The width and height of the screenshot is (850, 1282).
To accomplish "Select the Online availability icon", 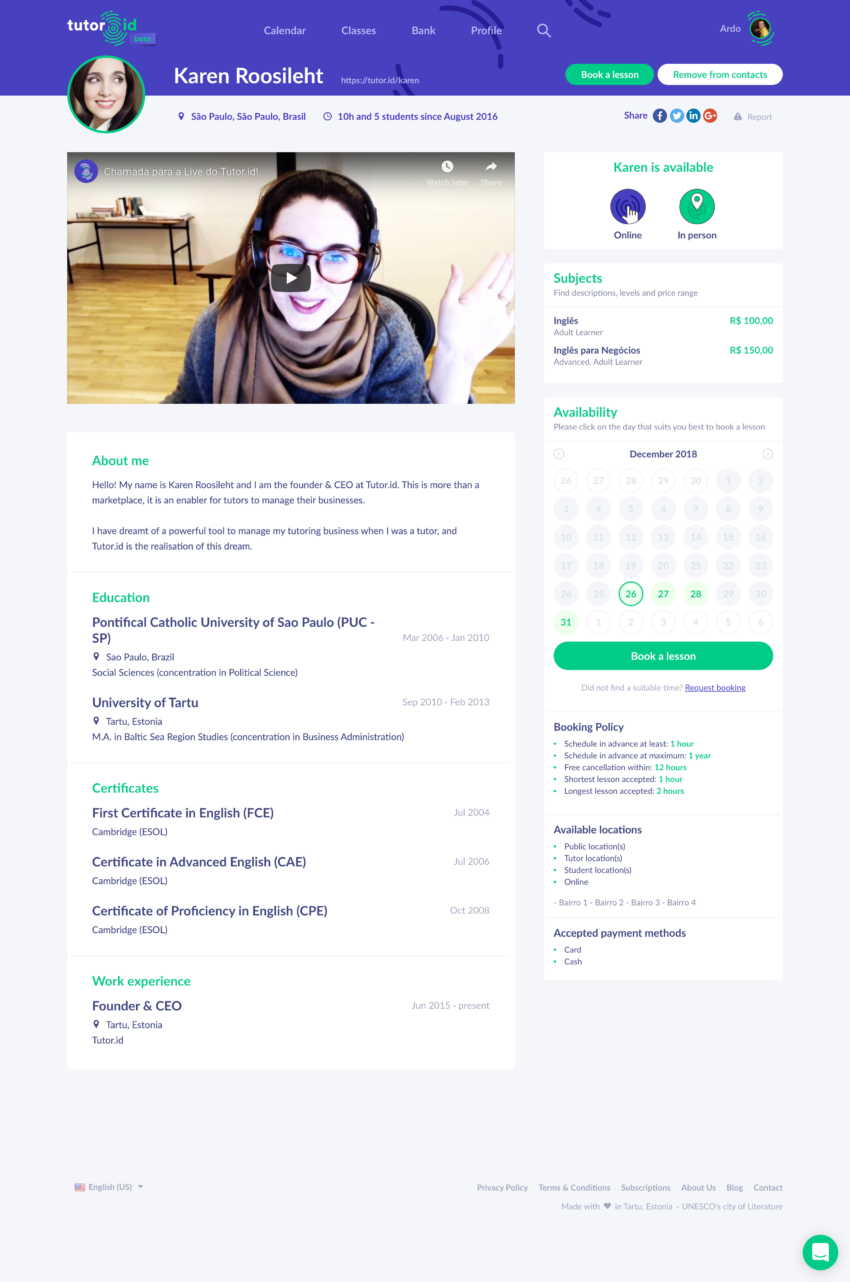I will [x=628, y=207].
